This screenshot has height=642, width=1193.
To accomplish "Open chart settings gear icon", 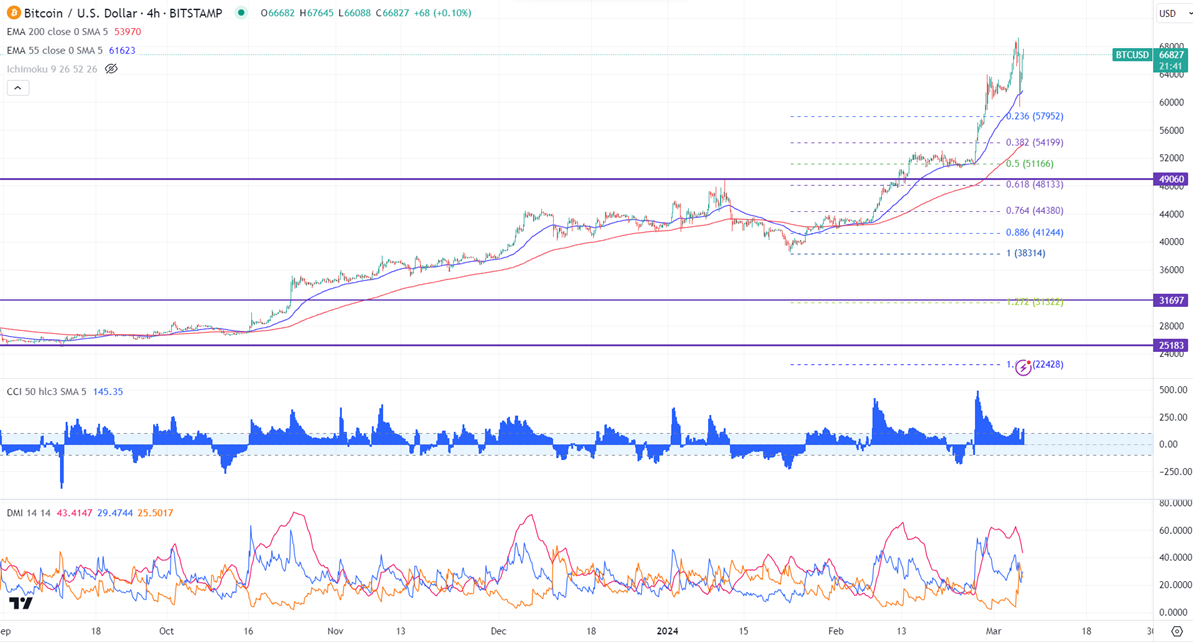I will (x=1177, y=631).
